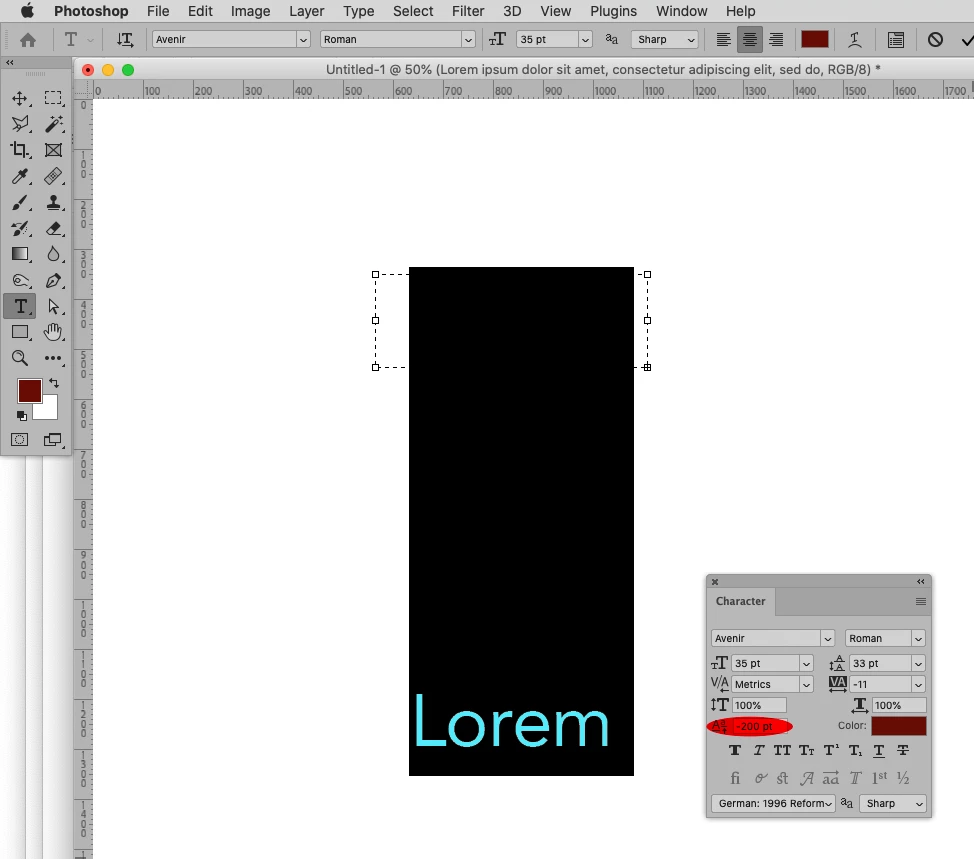Select the History Brush tool

click(x=20, y=229)
